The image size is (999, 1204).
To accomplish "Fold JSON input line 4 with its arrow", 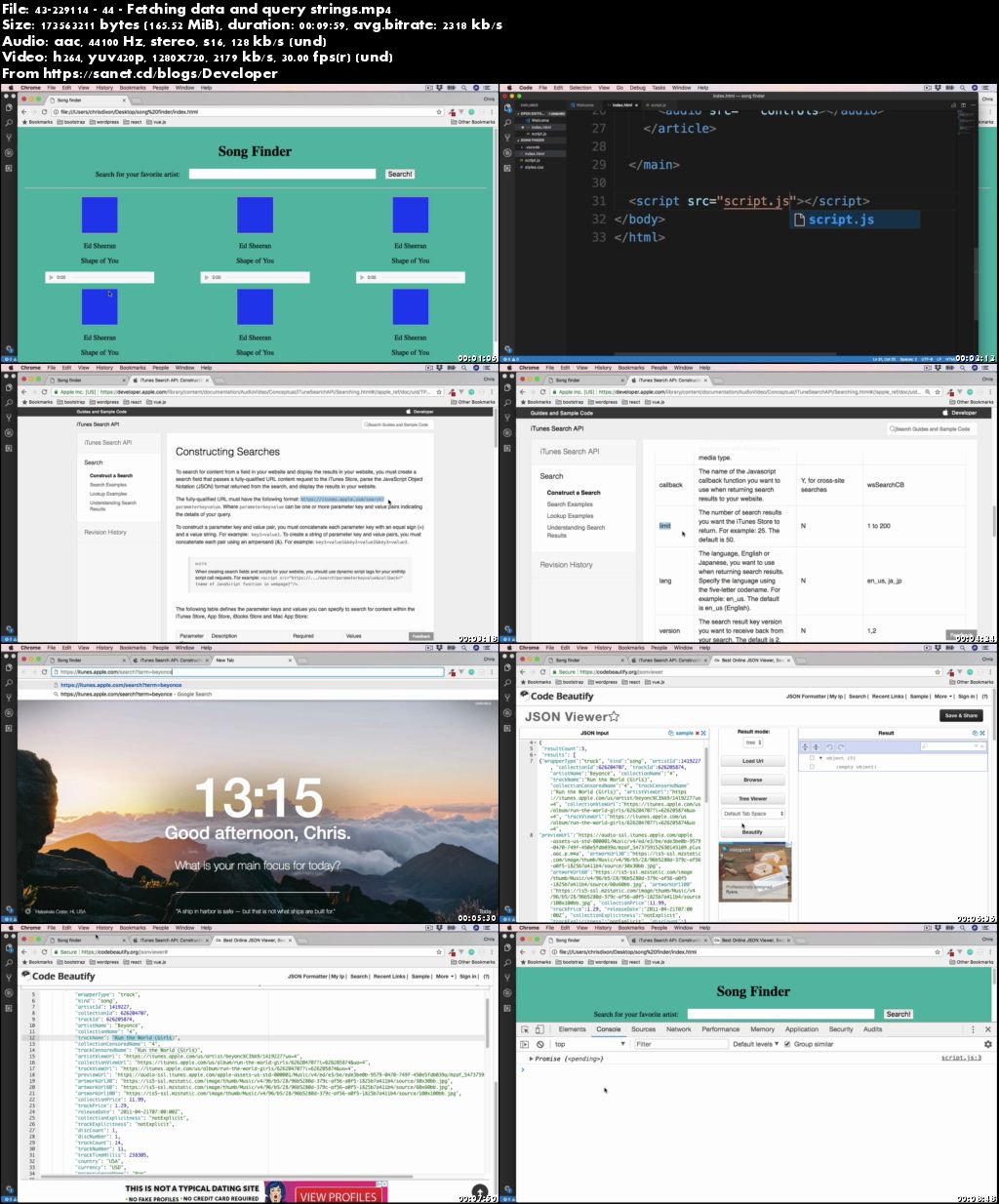I will (536, 742).
